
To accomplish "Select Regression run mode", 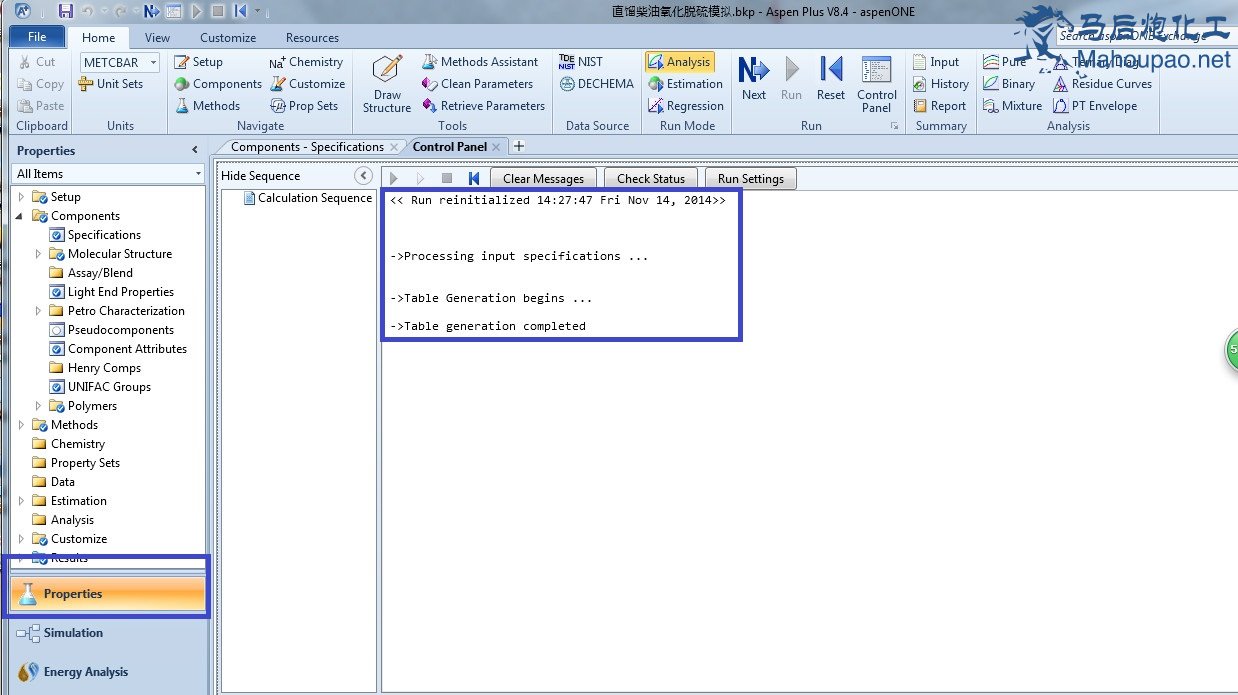I will 685,106.
